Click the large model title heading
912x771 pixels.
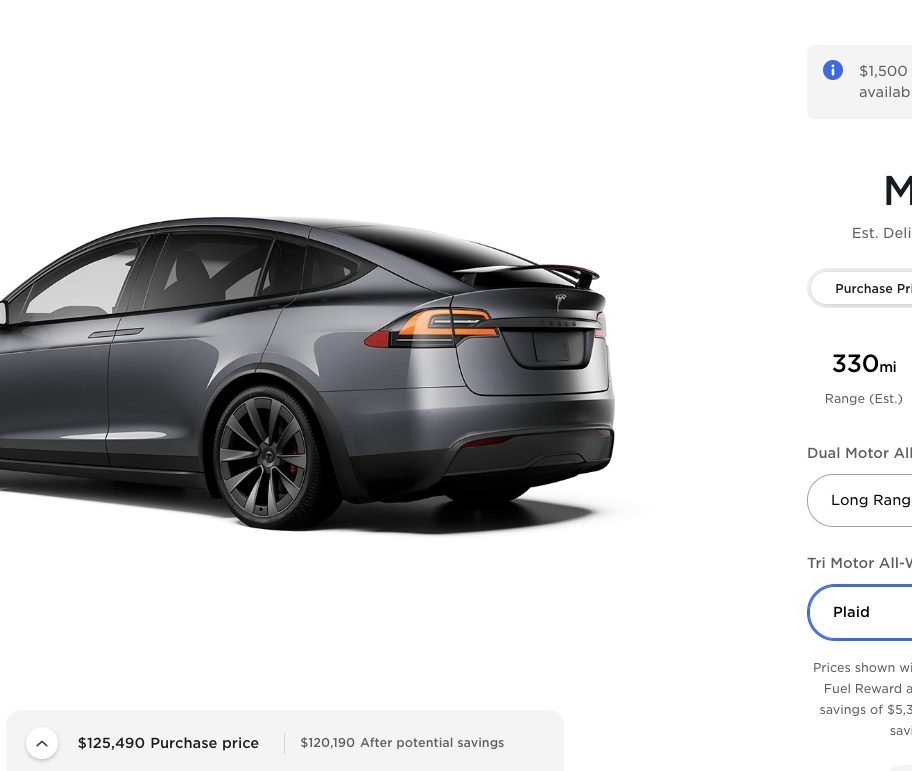pos(898,191)
